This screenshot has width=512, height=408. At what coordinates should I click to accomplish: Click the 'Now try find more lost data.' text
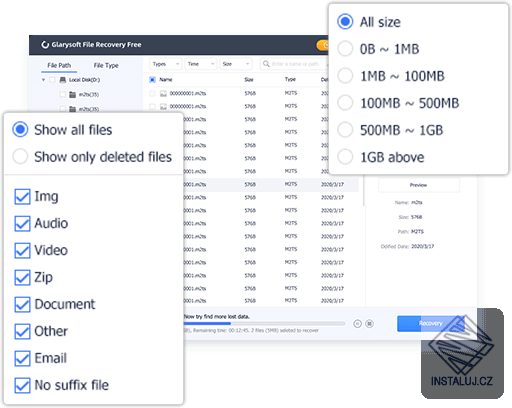(x=217, y=317)
